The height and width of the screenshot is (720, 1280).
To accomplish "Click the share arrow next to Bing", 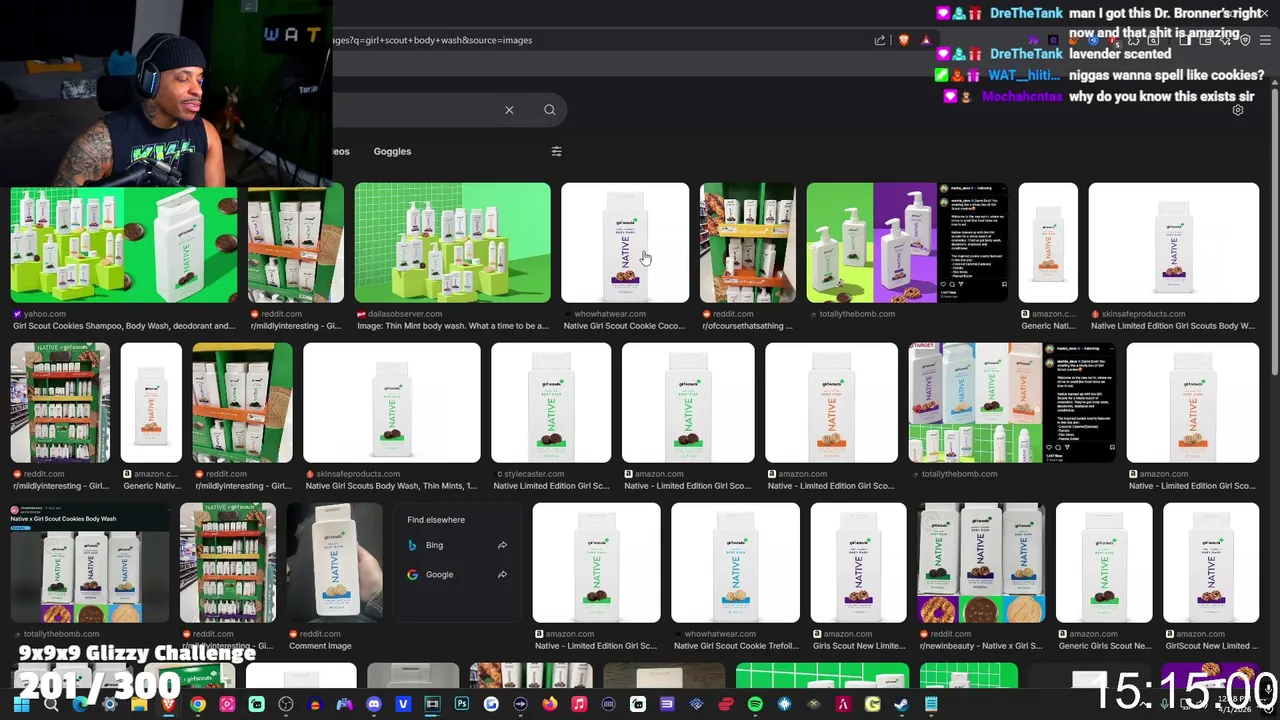I will point(502,545).
